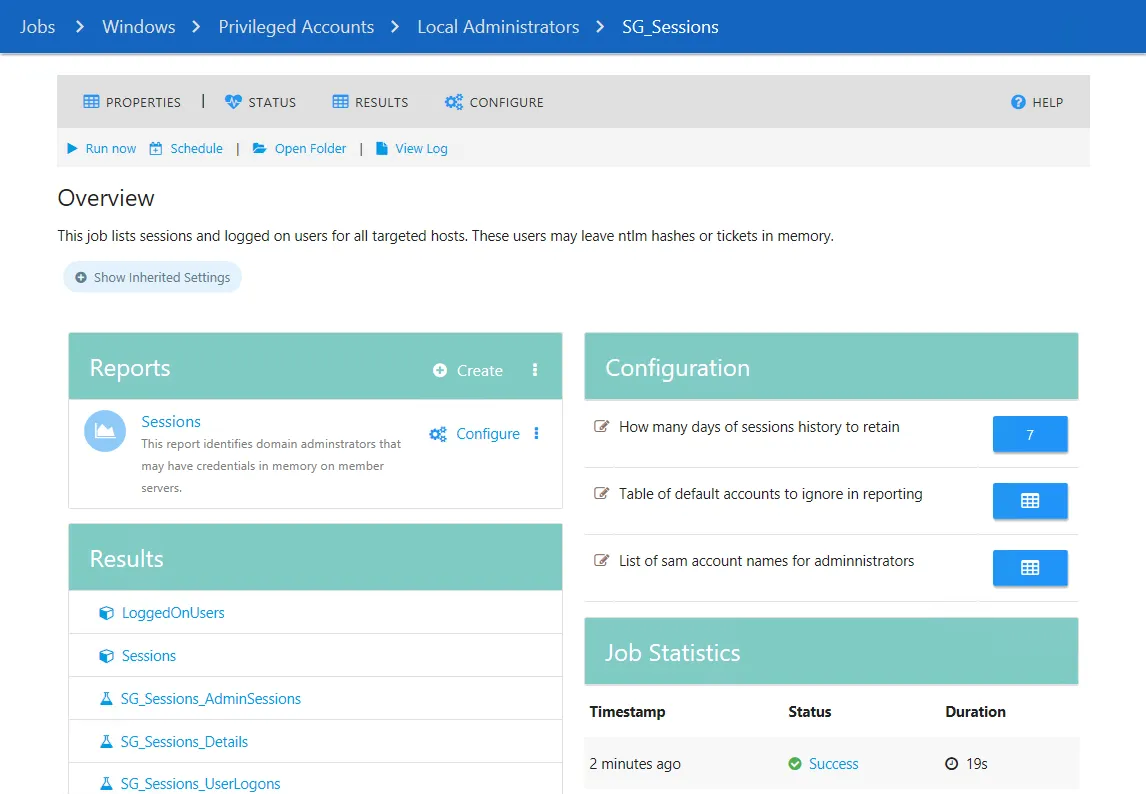
Task: Click edit icon for sam account names list
Action: [x=602, y=561]
